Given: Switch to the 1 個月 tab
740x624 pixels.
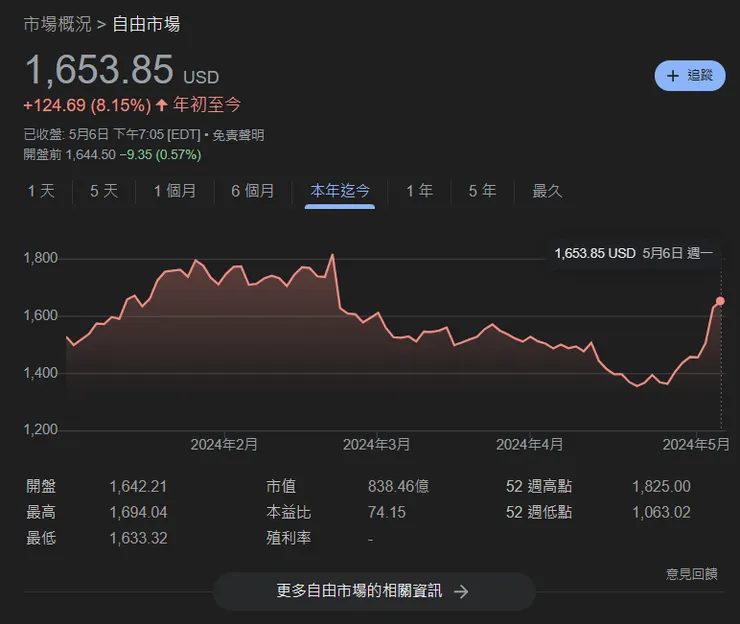Looking at the screenshot, I should point(175,191).
